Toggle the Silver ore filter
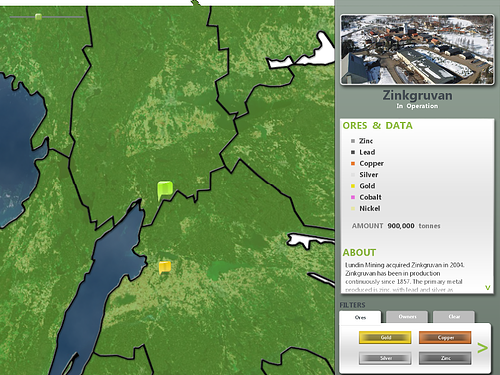 click(x=385, y=358)
